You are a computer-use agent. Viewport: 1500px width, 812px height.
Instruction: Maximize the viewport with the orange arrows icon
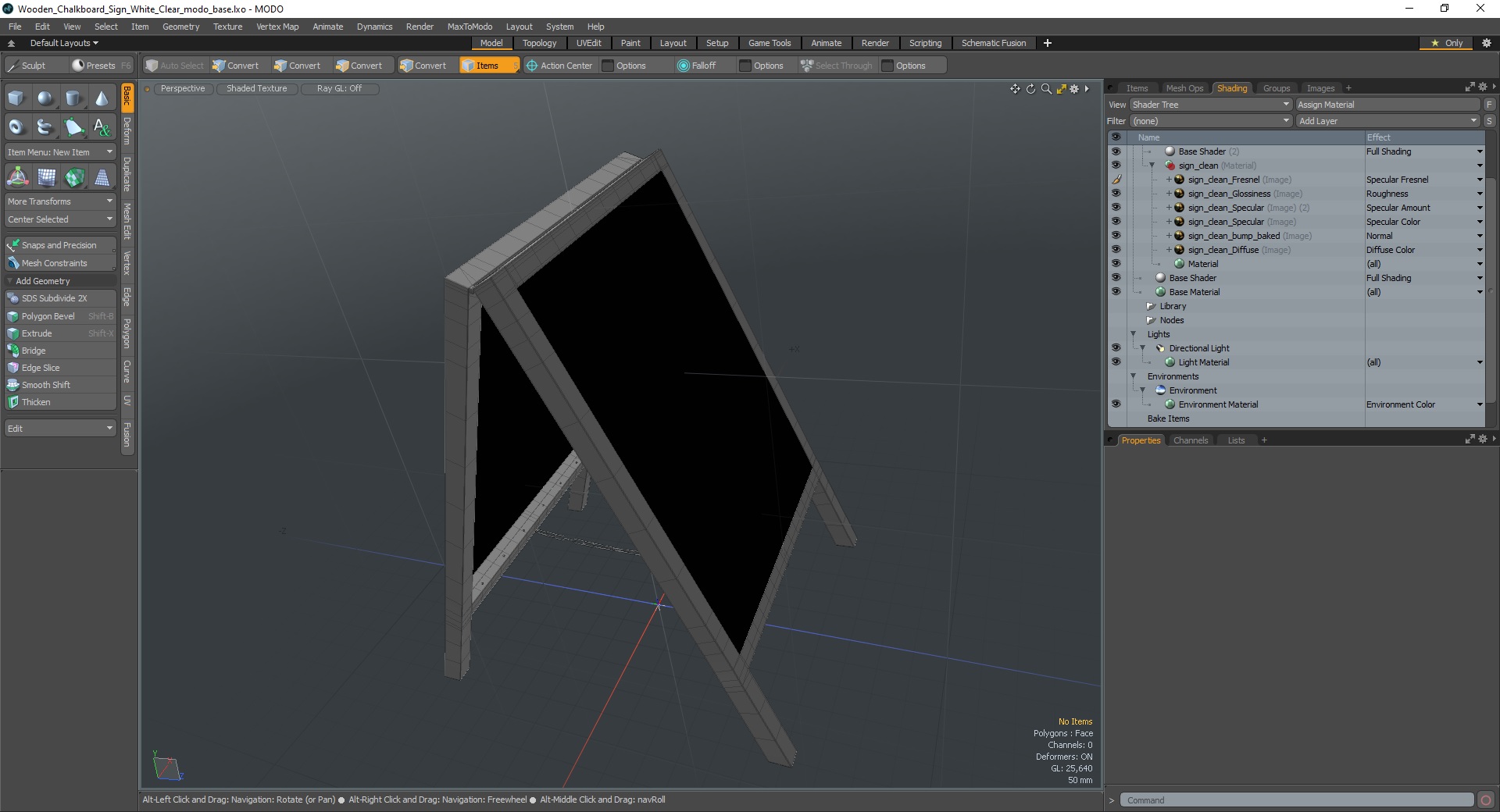click(1061, 89)
